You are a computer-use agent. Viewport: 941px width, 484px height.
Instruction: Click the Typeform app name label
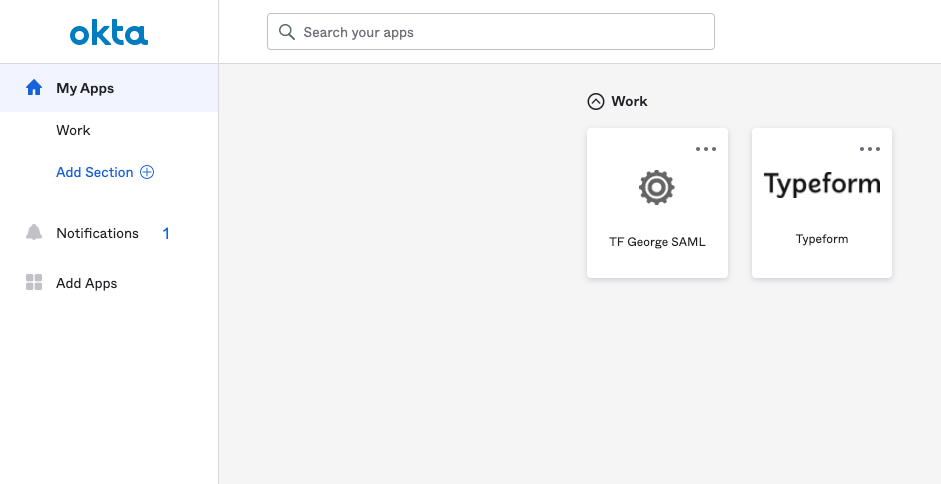822,239
